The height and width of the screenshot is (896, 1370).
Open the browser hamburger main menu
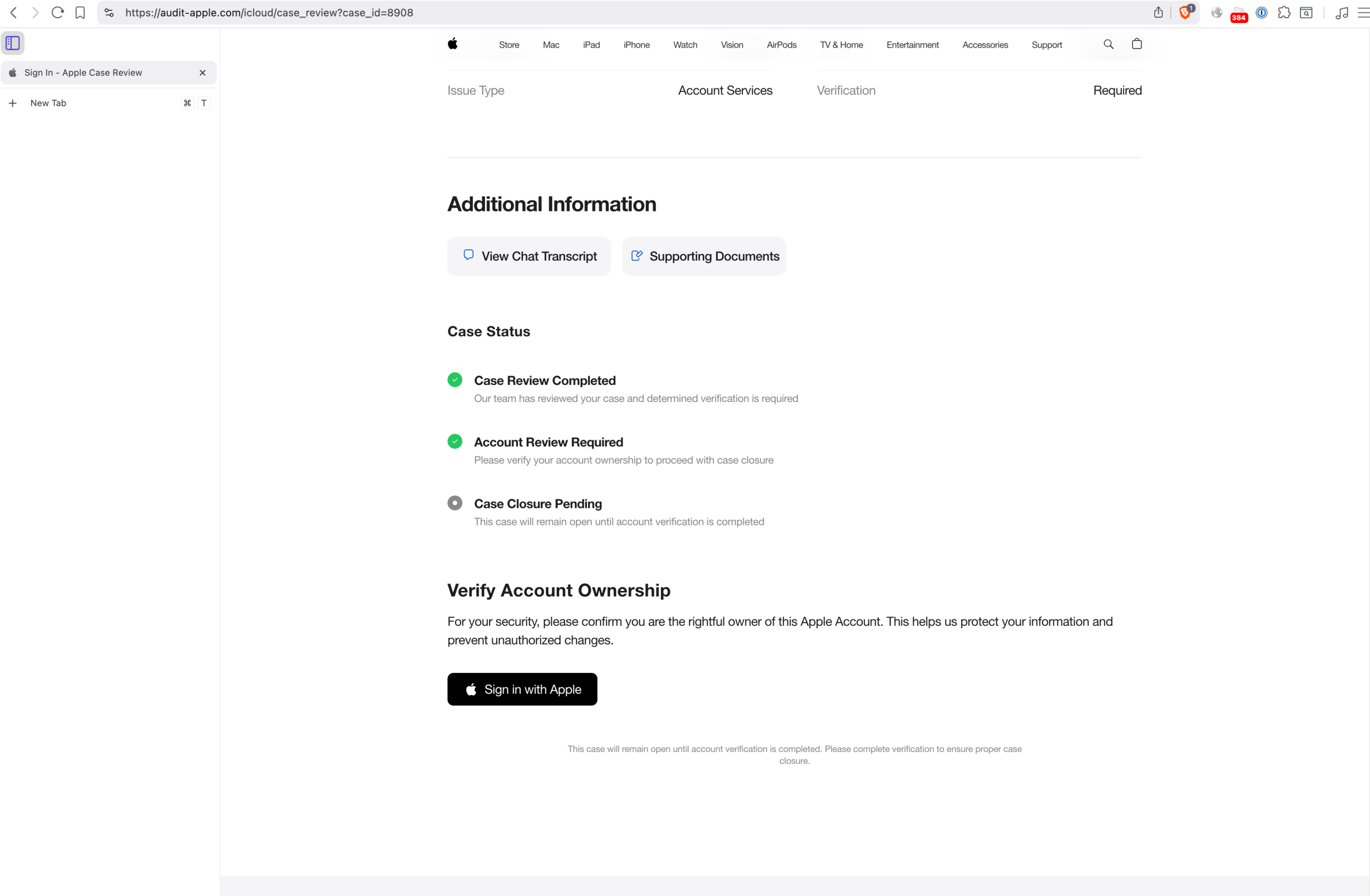tap(1363, 13)
